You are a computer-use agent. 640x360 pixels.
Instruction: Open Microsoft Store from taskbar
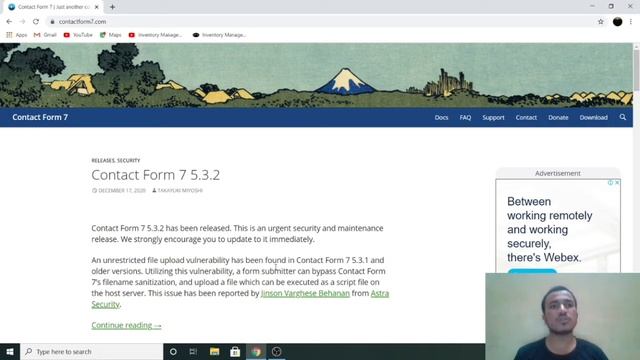tap(235, 351)
